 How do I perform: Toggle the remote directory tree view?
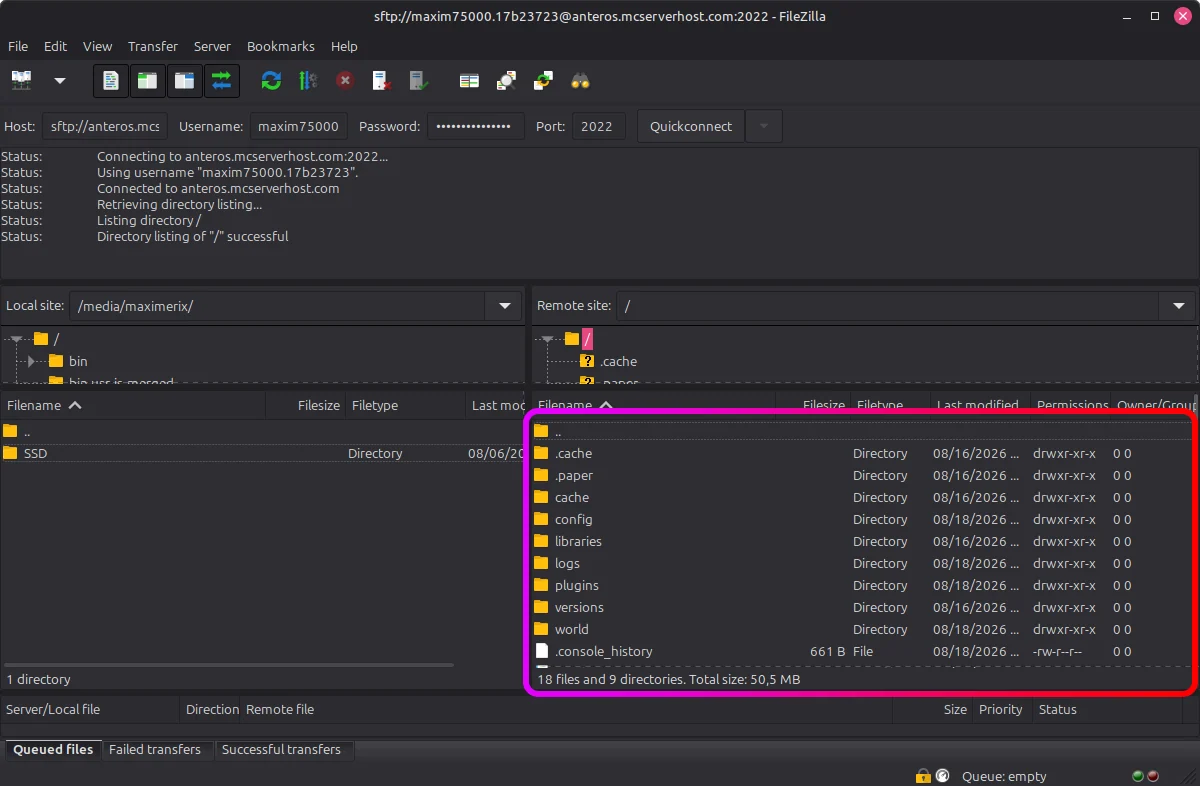tap(184, 81)
